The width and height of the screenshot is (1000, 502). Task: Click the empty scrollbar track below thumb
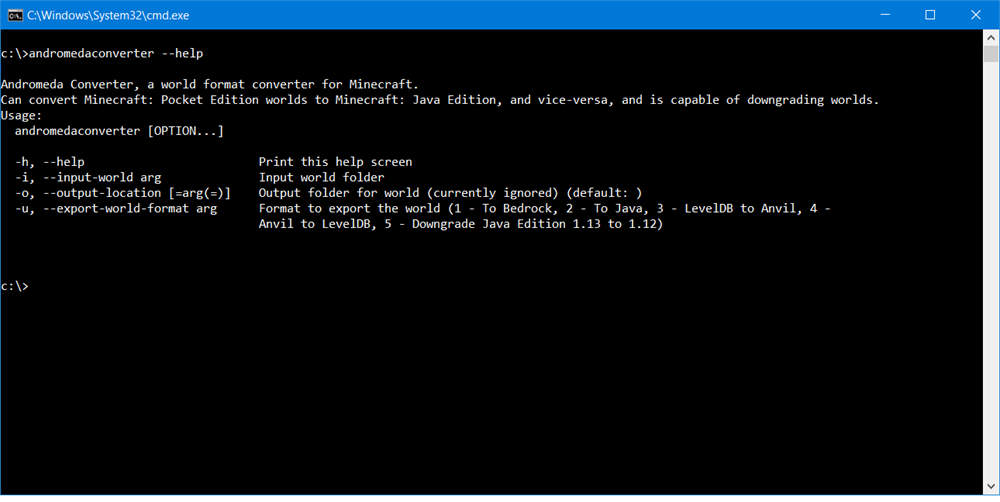(x=990, y=300)
